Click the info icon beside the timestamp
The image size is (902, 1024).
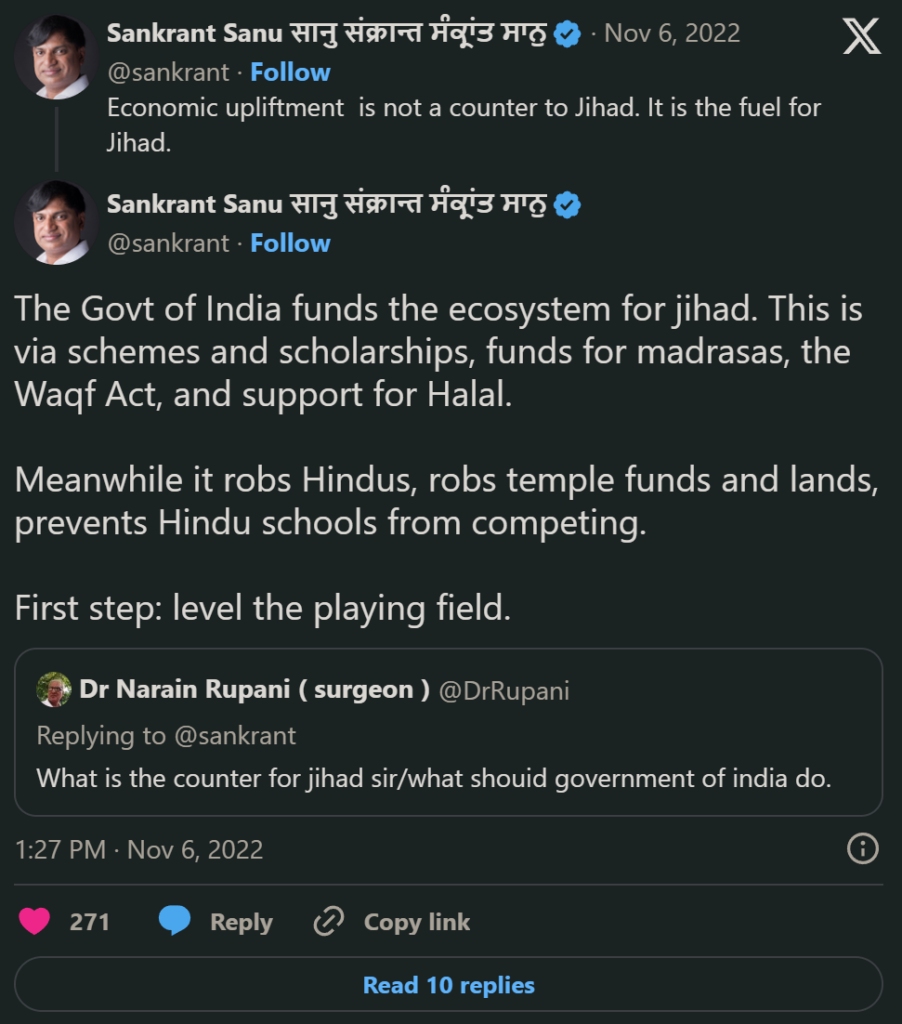[861, 849]
